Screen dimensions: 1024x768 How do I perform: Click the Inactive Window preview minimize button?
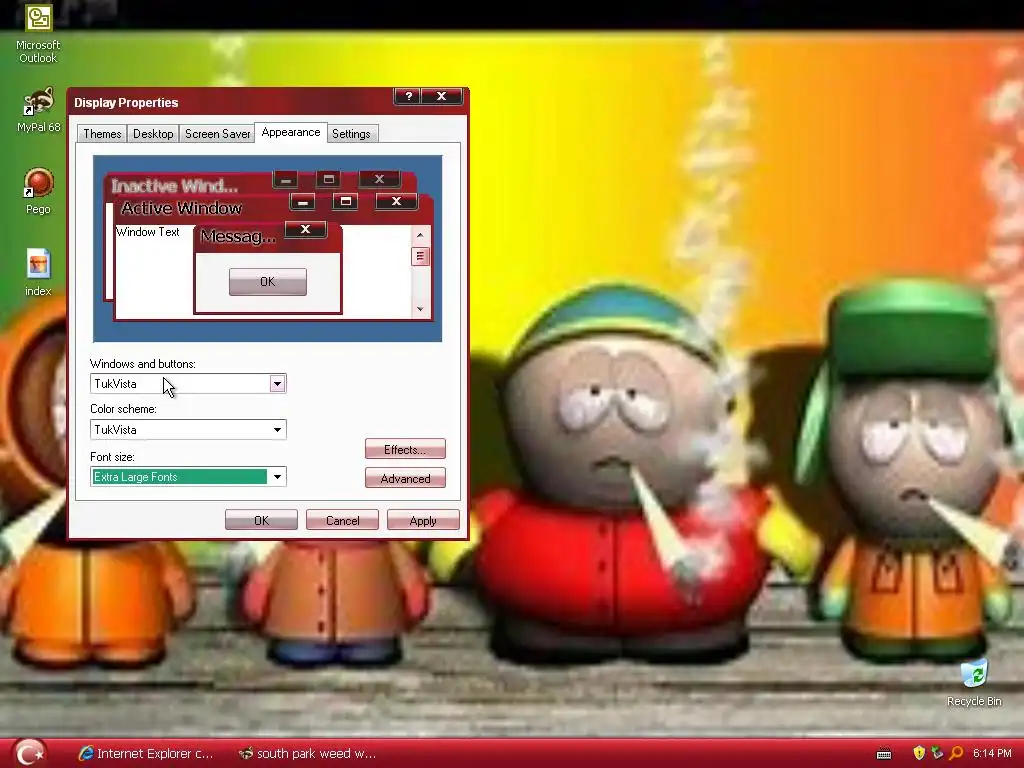coord(285,179)
